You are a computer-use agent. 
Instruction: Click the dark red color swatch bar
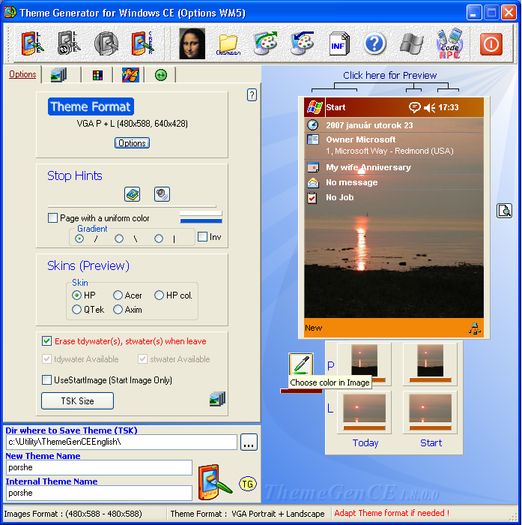[x=301, y=391]
